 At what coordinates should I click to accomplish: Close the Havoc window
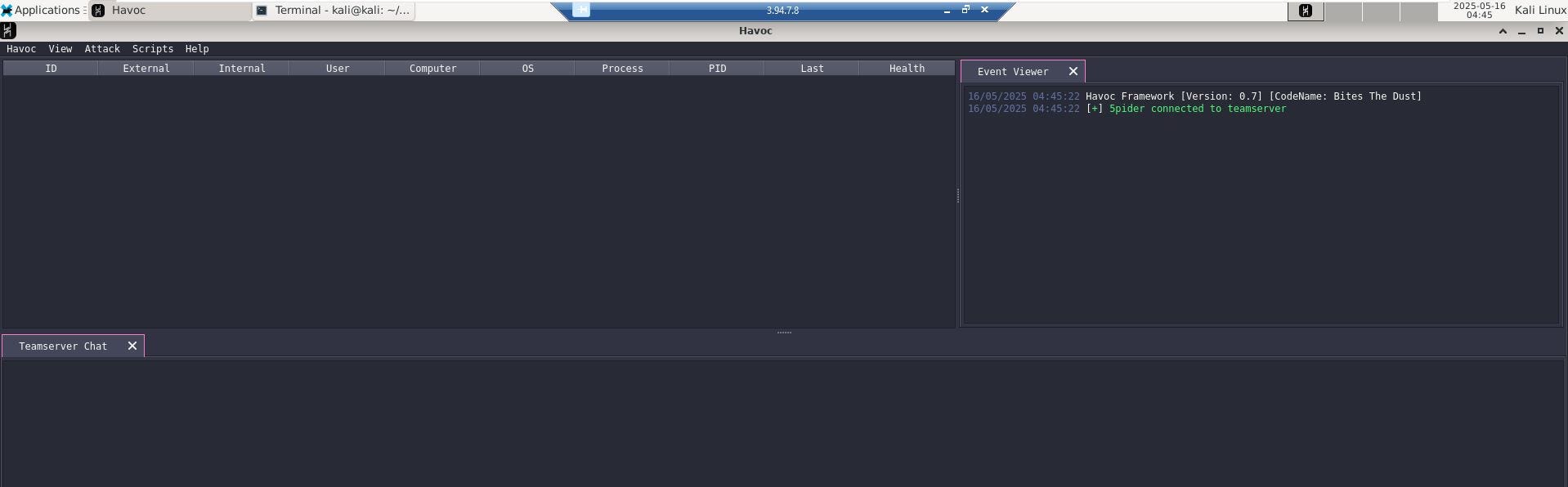[x=1559, y=31]
